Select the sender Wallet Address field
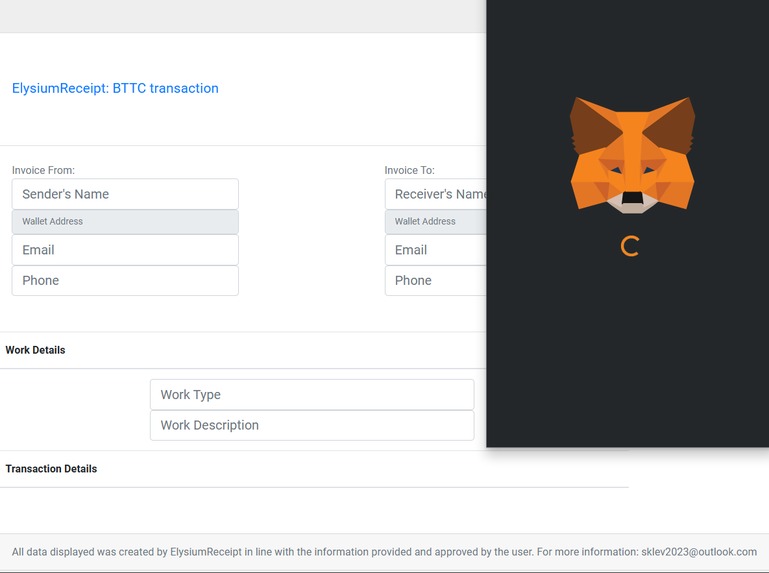Viewport: 769px width, 573px height. [x=125, y=222]
